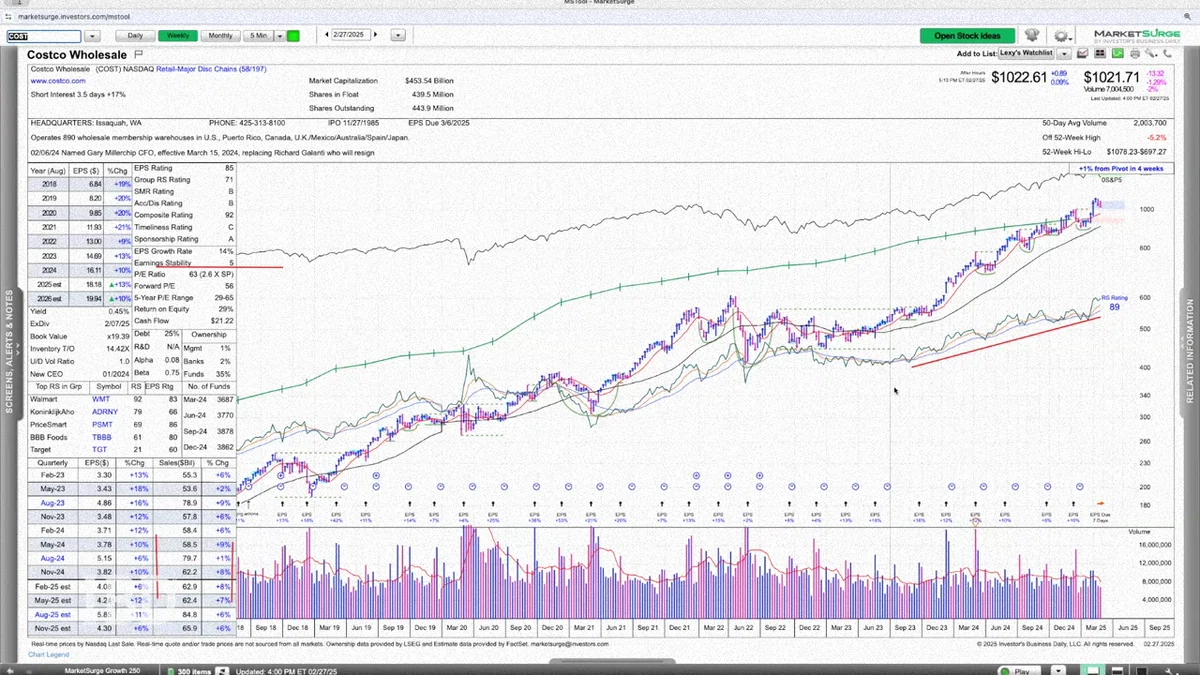Screen dimensions: 1200x675
Task: Open the wrench tools icon
Action: [x=1151, y=53]
